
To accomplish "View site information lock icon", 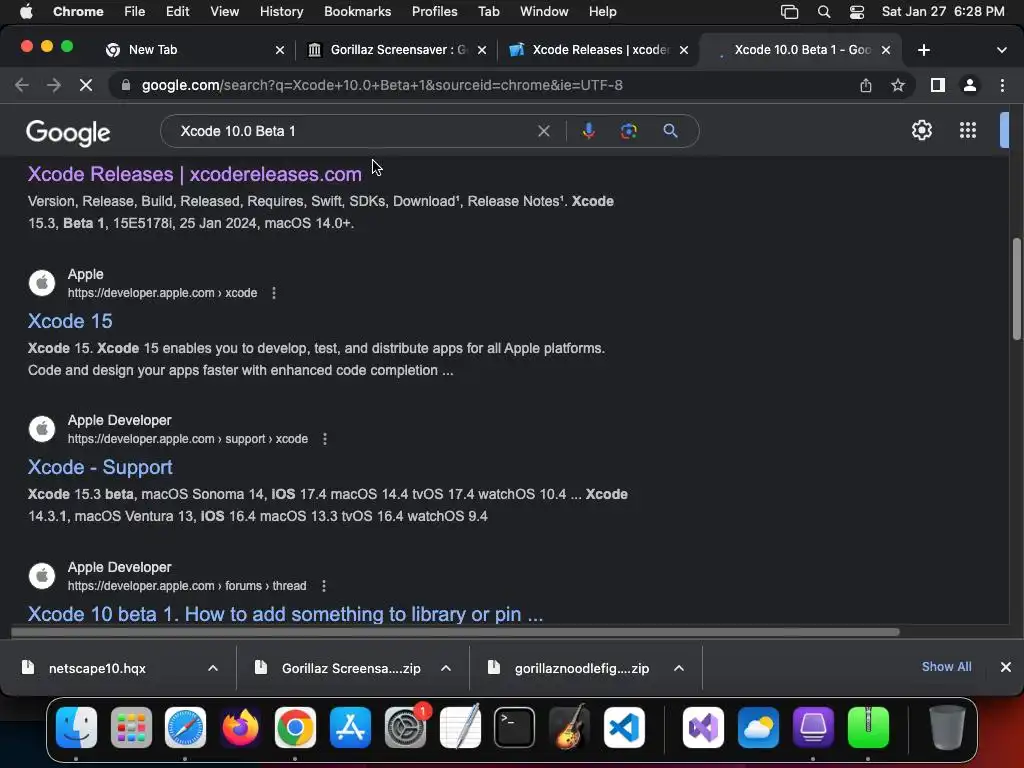I will coord(126,85).
